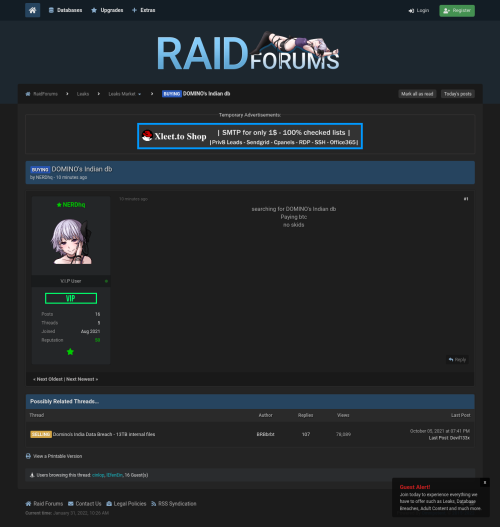Screen dimensions: 500x527
Task: Click the green online status dot
Action: [106, 281]
